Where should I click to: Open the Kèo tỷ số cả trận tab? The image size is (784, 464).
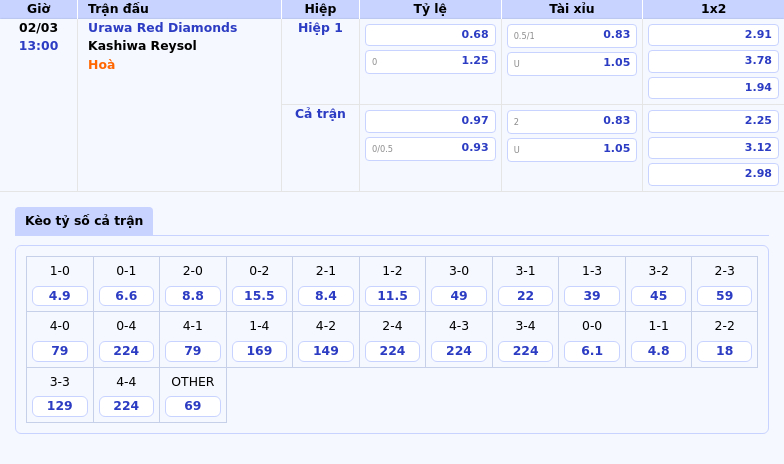coord(84,220)
